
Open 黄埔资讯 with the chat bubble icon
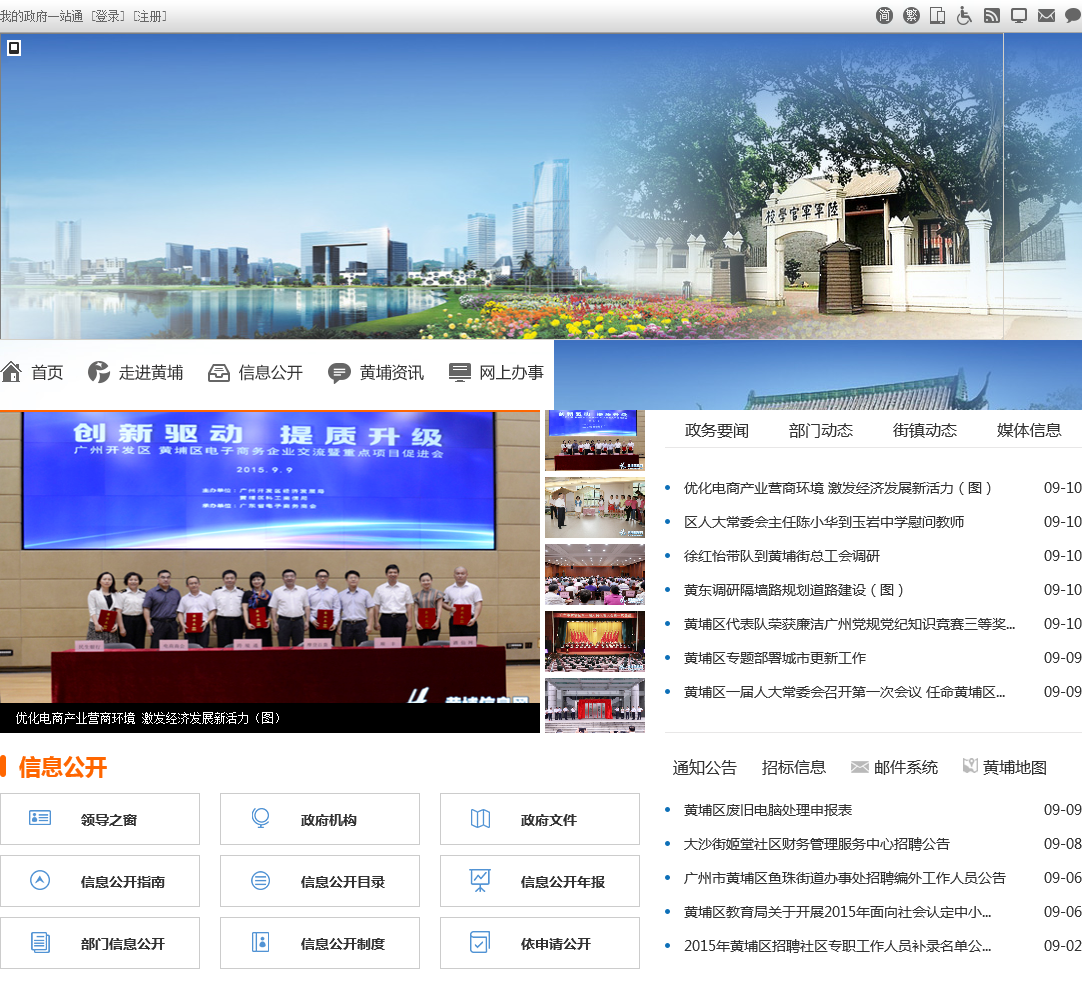[376, 373]
